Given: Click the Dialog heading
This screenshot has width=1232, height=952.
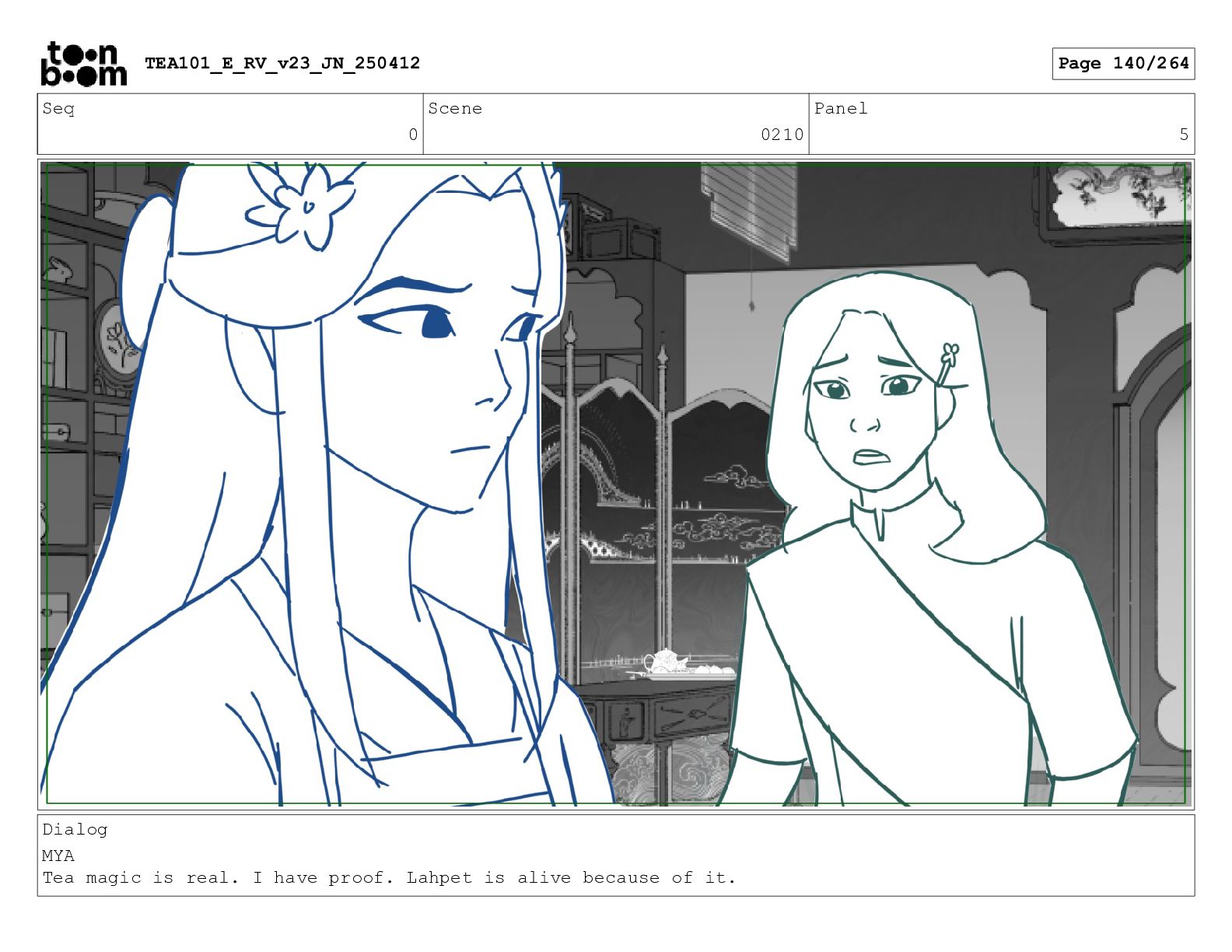Looking at the screenshot, I should (x=75, y=829).
